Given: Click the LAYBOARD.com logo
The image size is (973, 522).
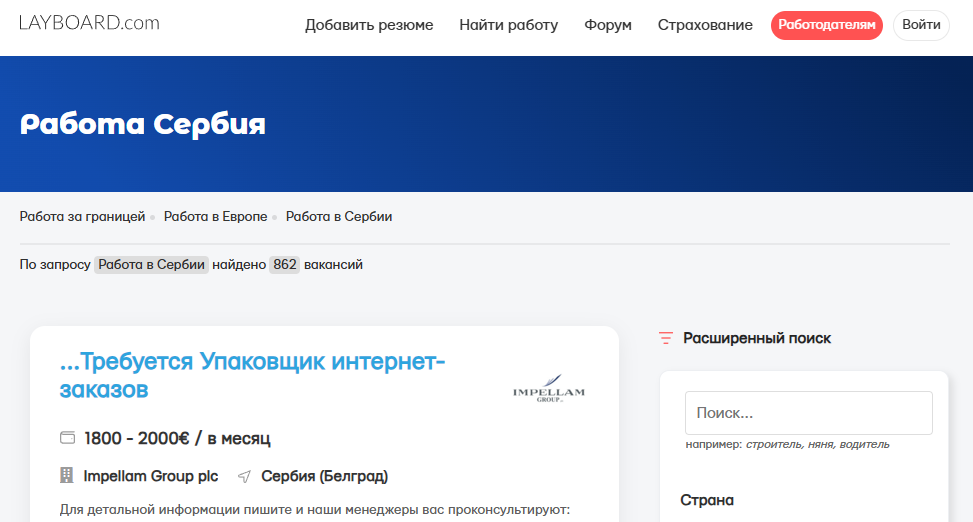Looking at the screenshot, I should click(x=89, y=23).
